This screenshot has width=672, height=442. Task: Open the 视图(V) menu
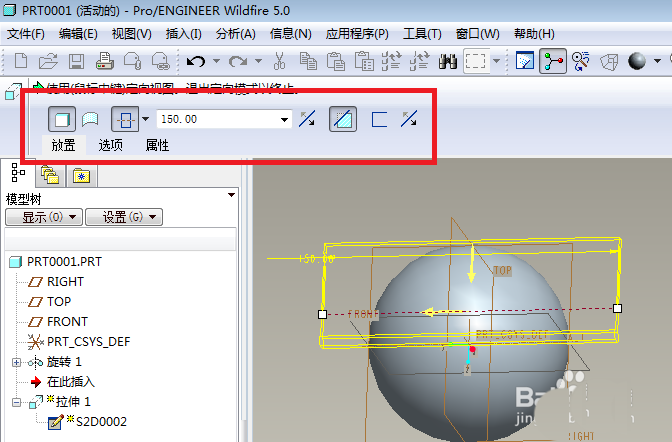pyautogui.click(x=132, y=33)
